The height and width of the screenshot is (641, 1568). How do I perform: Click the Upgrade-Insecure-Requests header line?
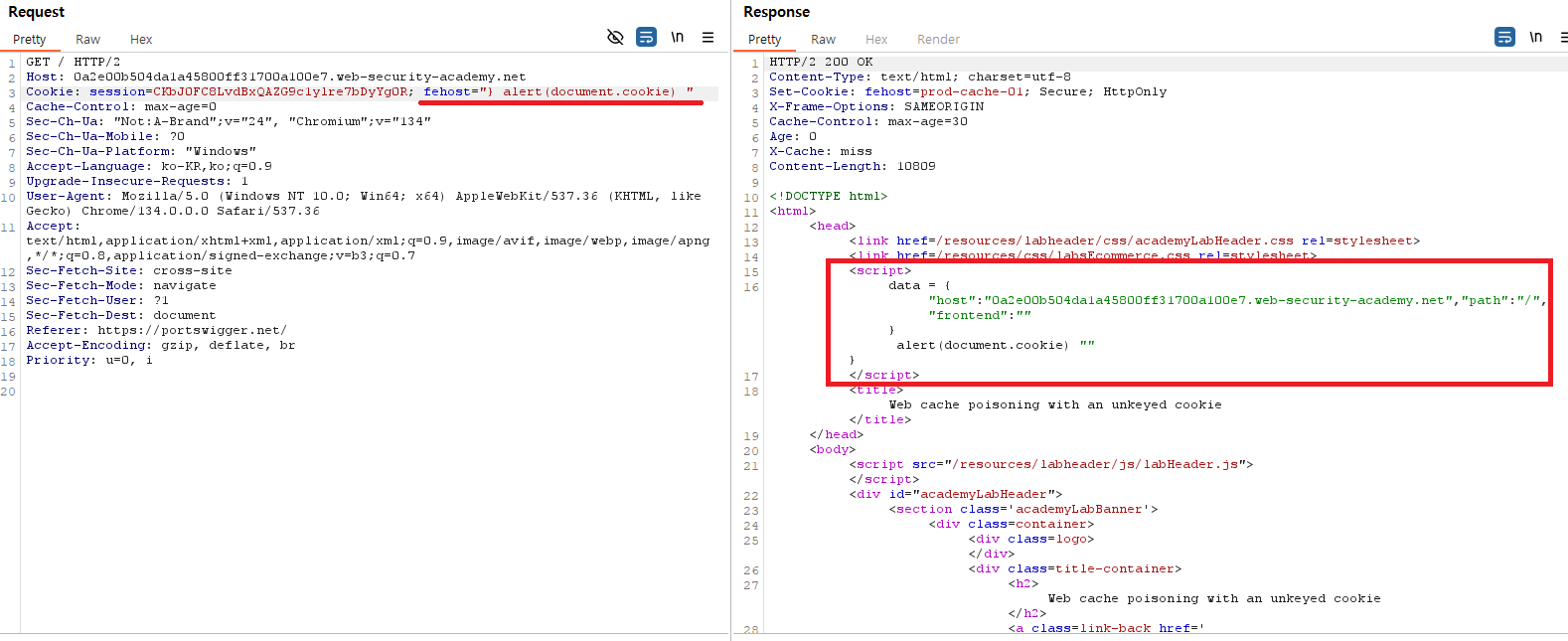pos(137,181)
